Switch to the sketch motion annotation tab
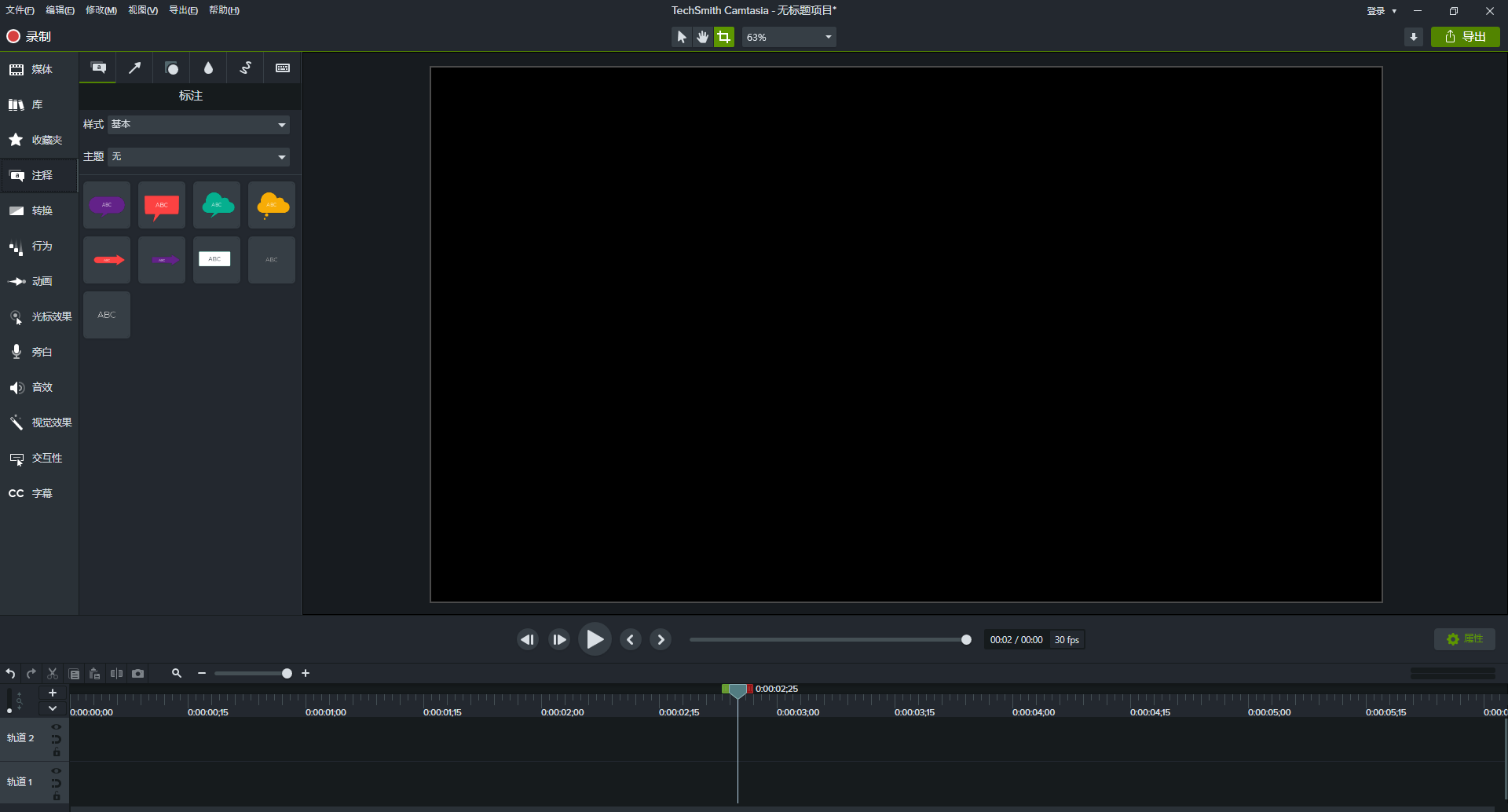 (246, 68)
